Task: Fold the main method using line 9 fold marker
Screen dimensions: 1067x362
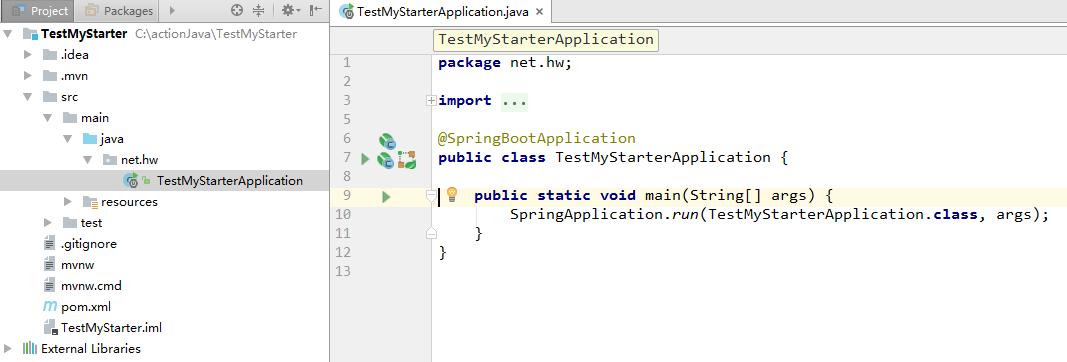Action: click(x=431, y=196)
